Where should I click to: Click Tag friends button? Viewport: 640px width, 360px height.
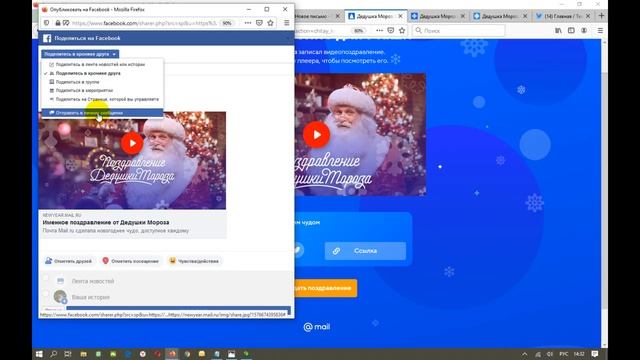coord(69,261)
